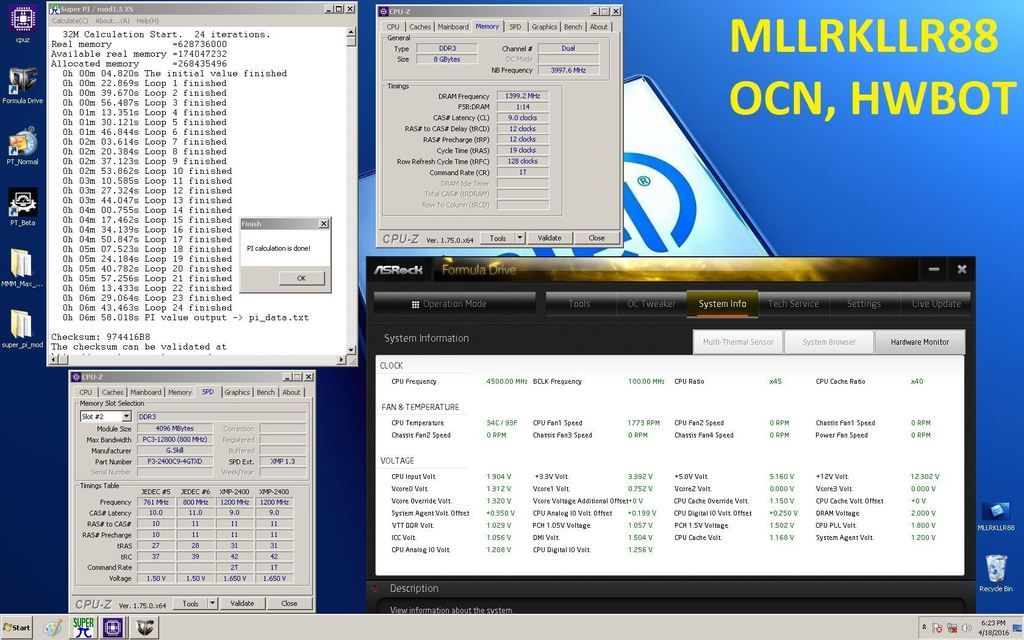The height and width of the screenshot is (640, 1024).
Task: Click the CPU Frequency value 4500.00 MHz
Action: 507,381
